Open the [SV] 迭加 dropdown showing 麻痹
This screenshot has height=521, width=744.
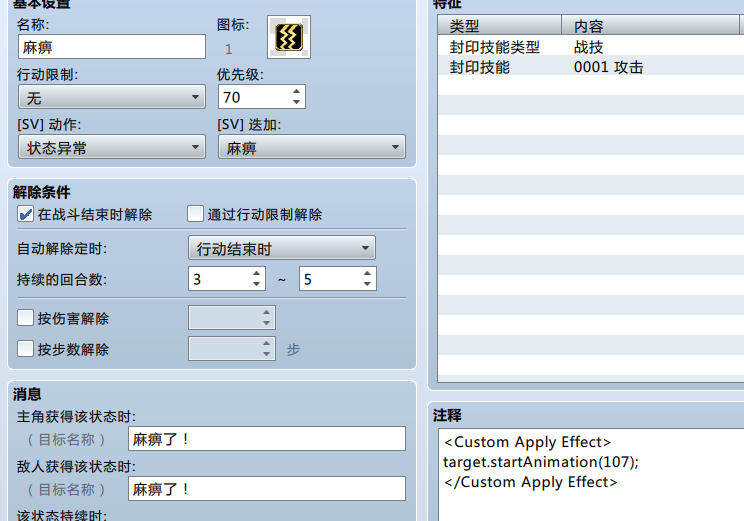(x=312, y=147)
